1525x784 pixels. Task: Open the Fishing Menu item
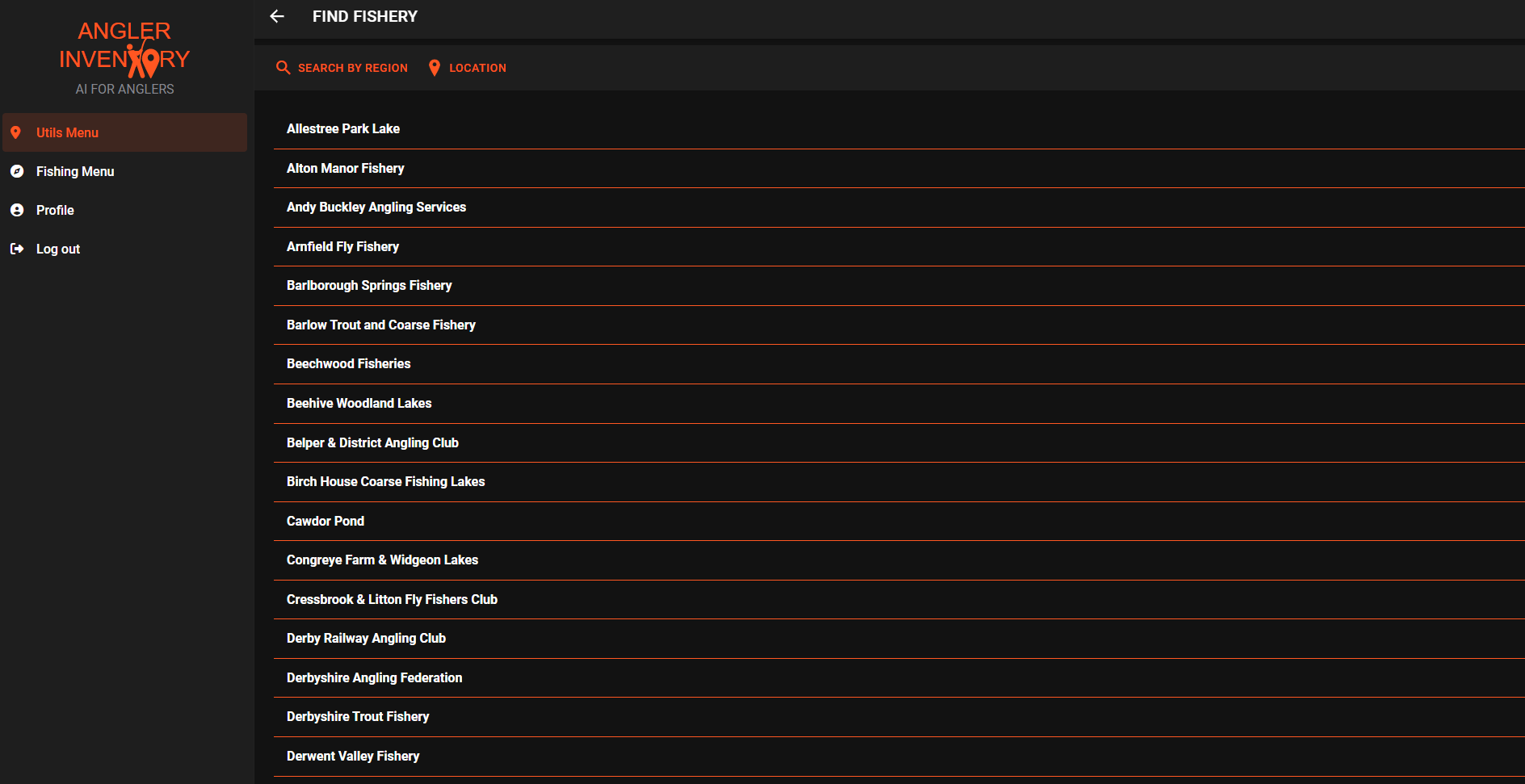click(x=75, y=171)
